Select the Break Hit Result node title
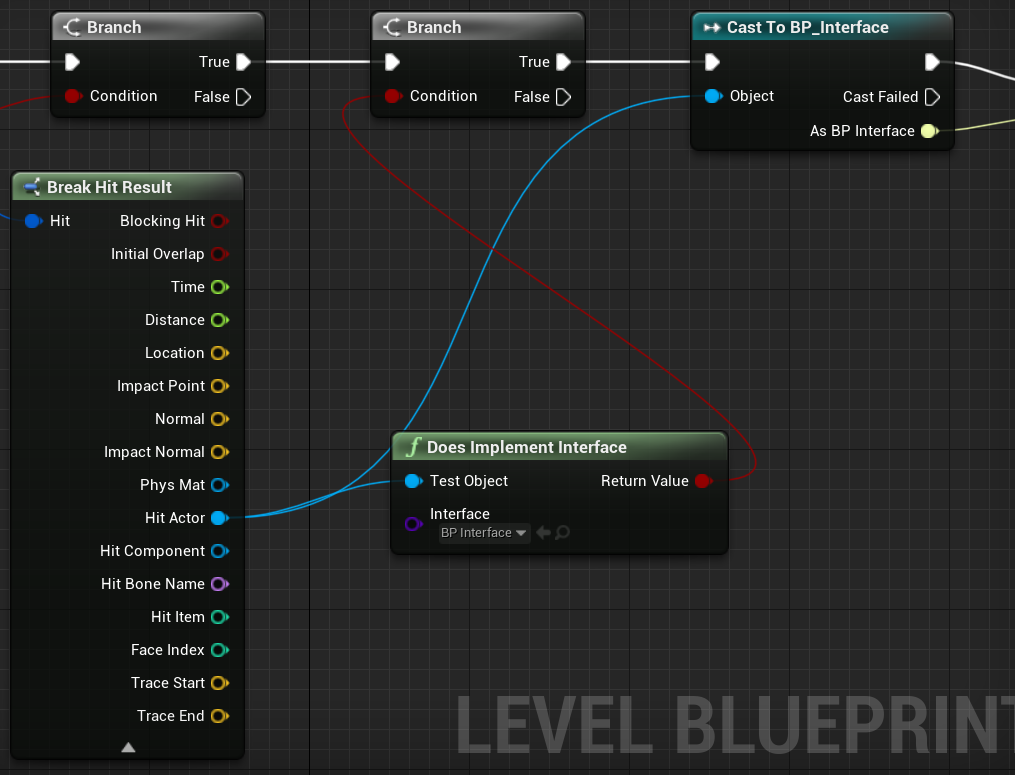The height and width of the screenshot is (775, 1015). 109,187
